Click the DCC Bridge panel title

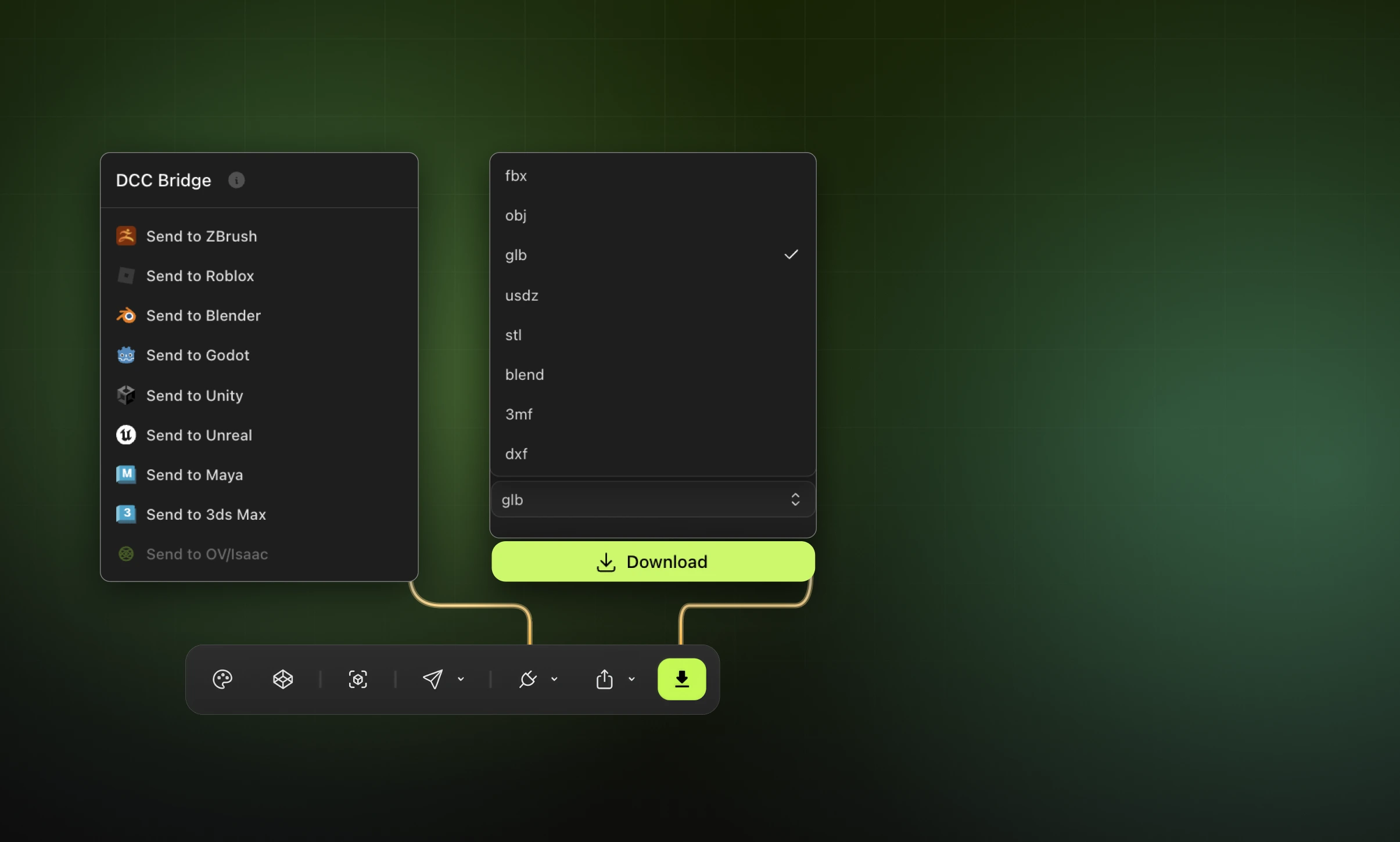pos(163,180)
